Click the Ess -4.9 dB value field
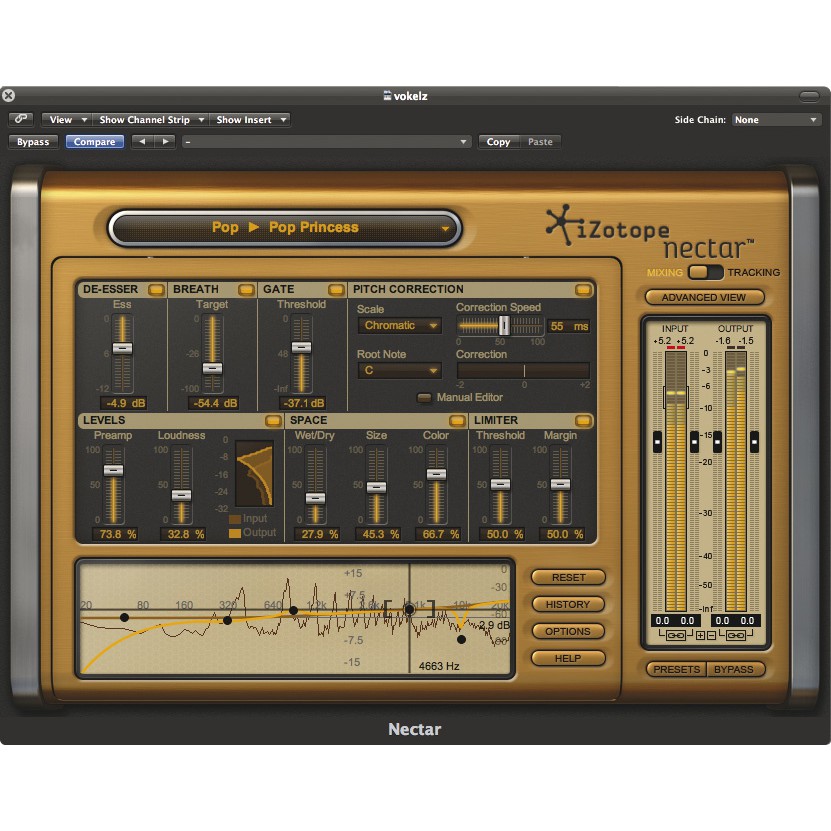This screenshot has width=831, height=831. (125, 403)
